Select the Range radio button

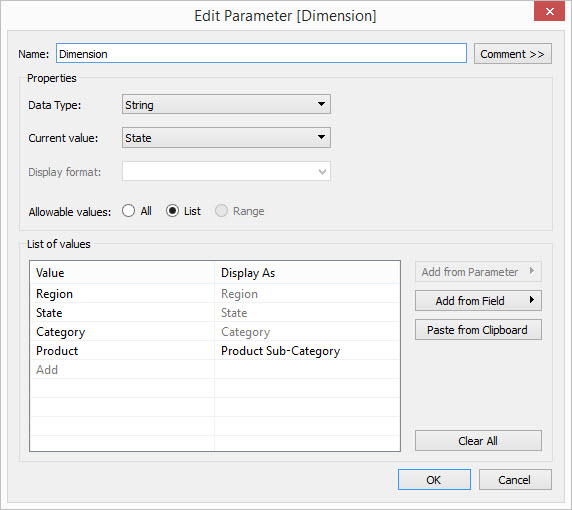[221, 211]
